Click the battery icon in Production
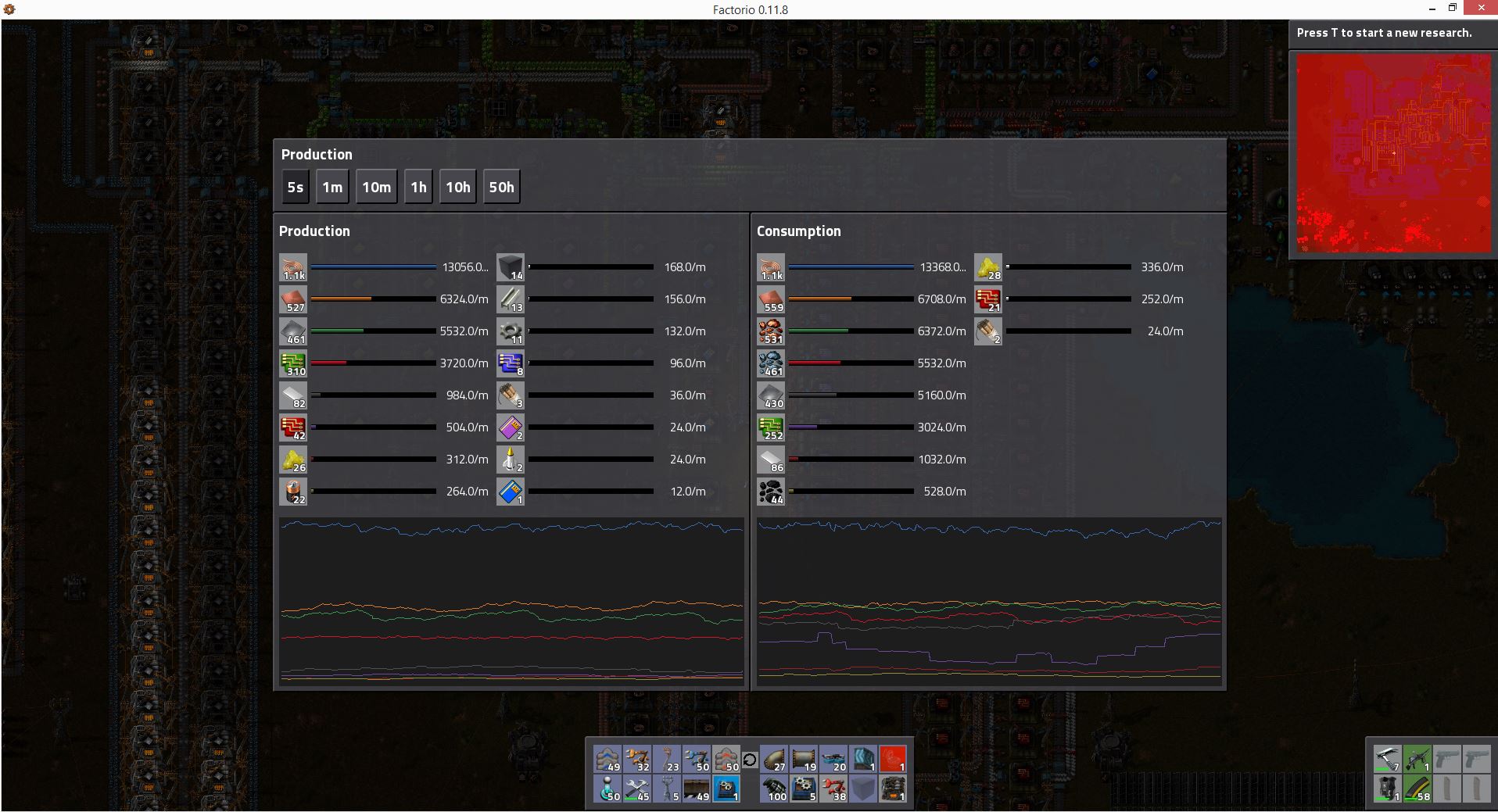 [293, 492]
